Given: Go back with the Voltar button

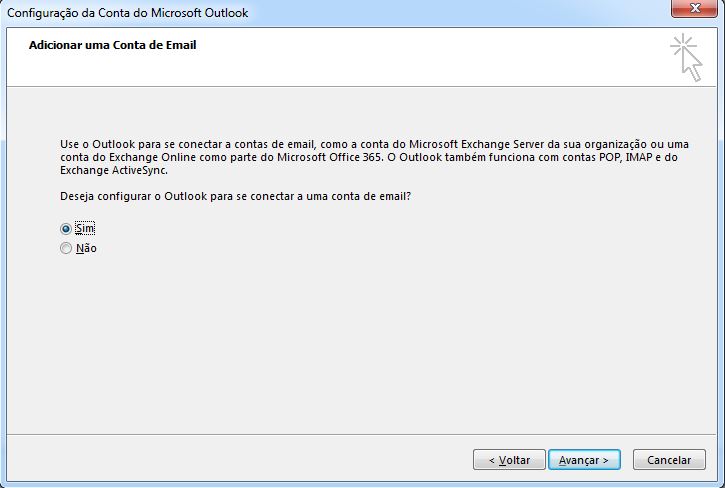Looking at the screenshot, I should pyautogui.click(x=509, y=460).
